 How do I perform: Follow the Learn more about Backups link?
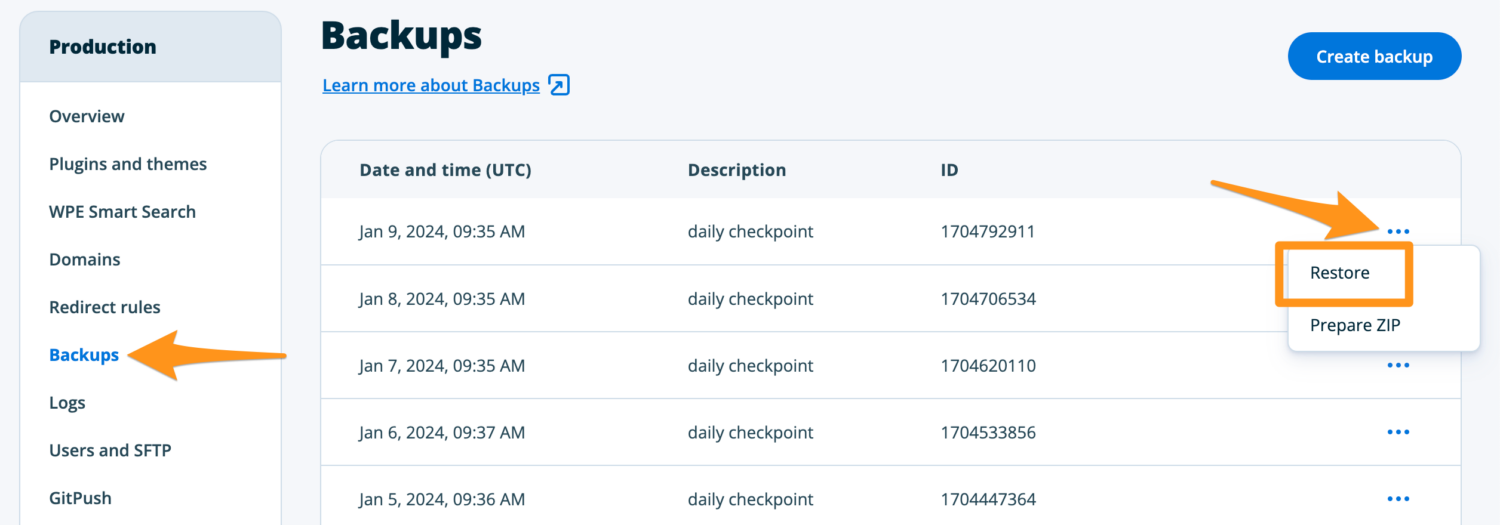pos(431,85)
